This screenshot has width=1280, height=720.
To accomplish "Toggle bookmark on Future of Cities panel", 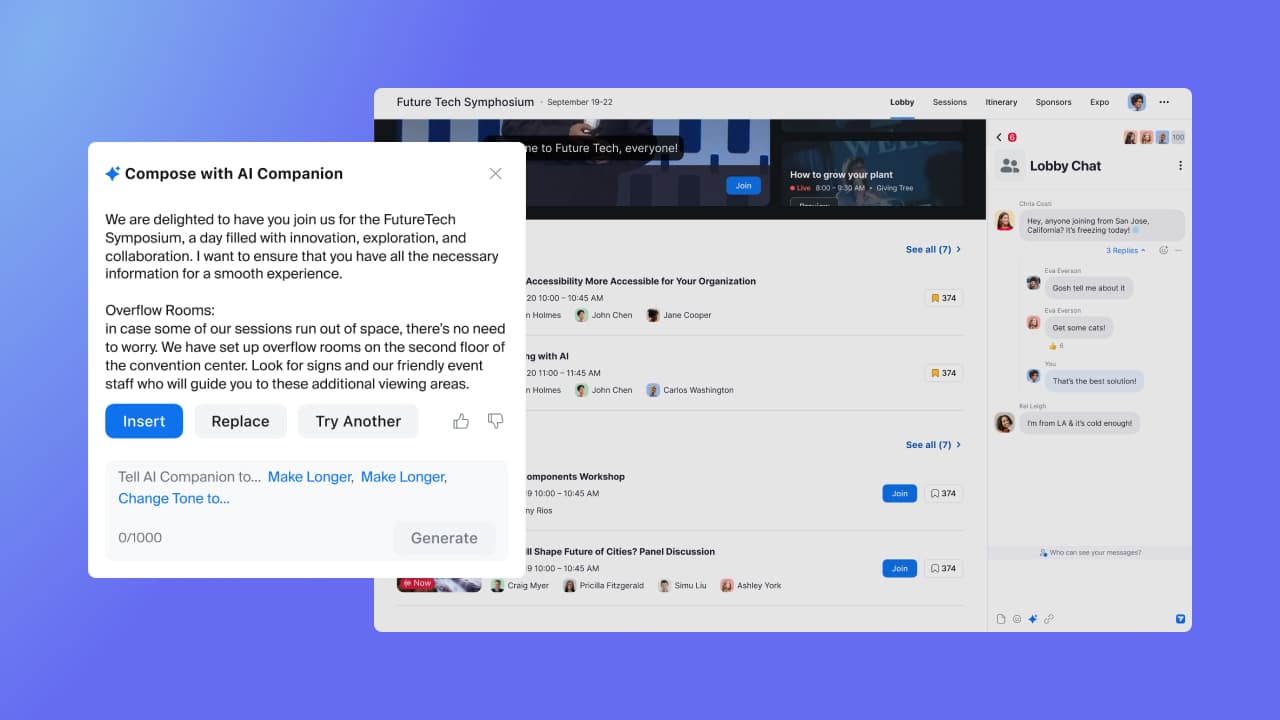I will [x=943, y=568].
